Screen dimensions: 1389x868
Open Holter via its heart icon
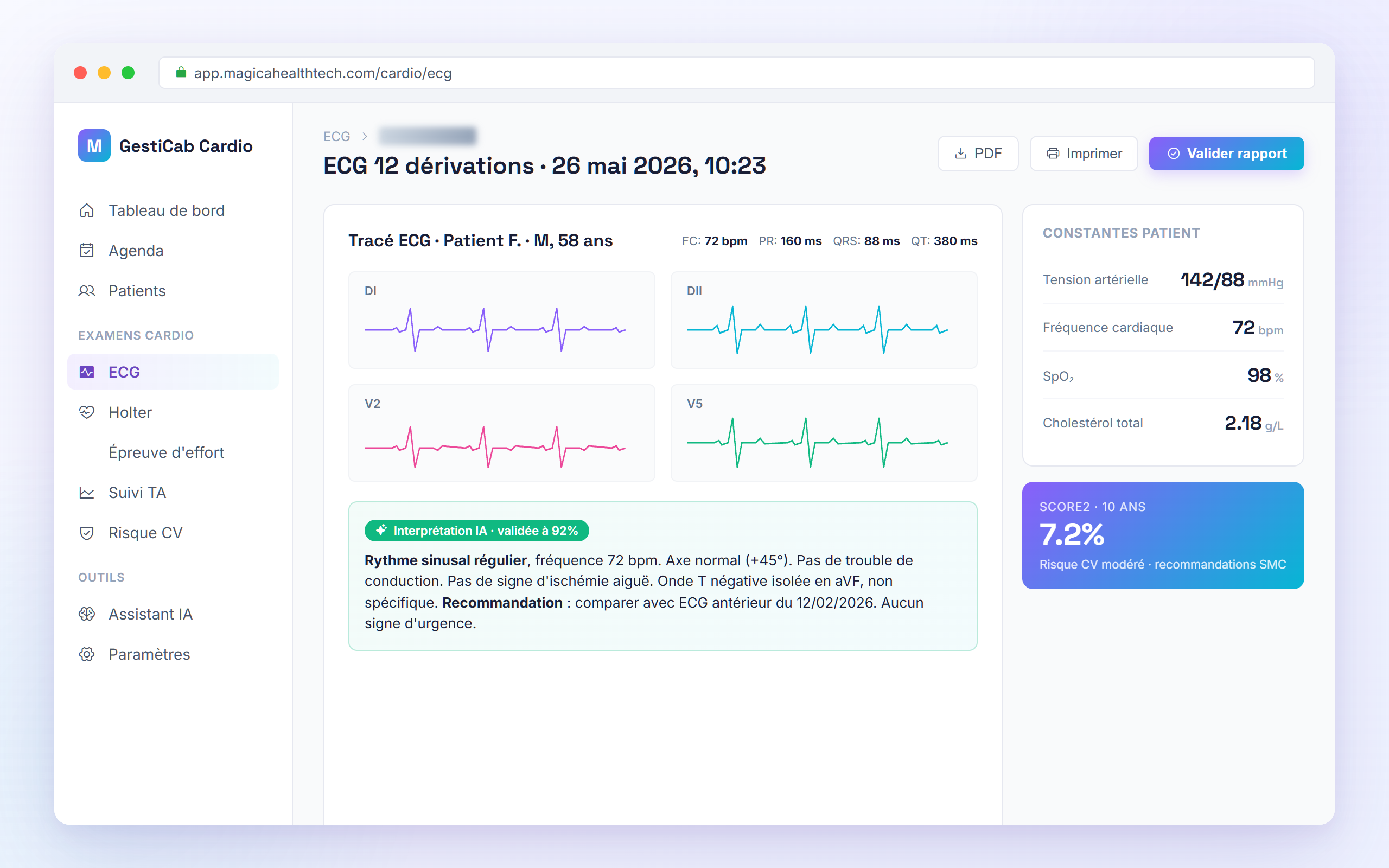pos(87,412)
